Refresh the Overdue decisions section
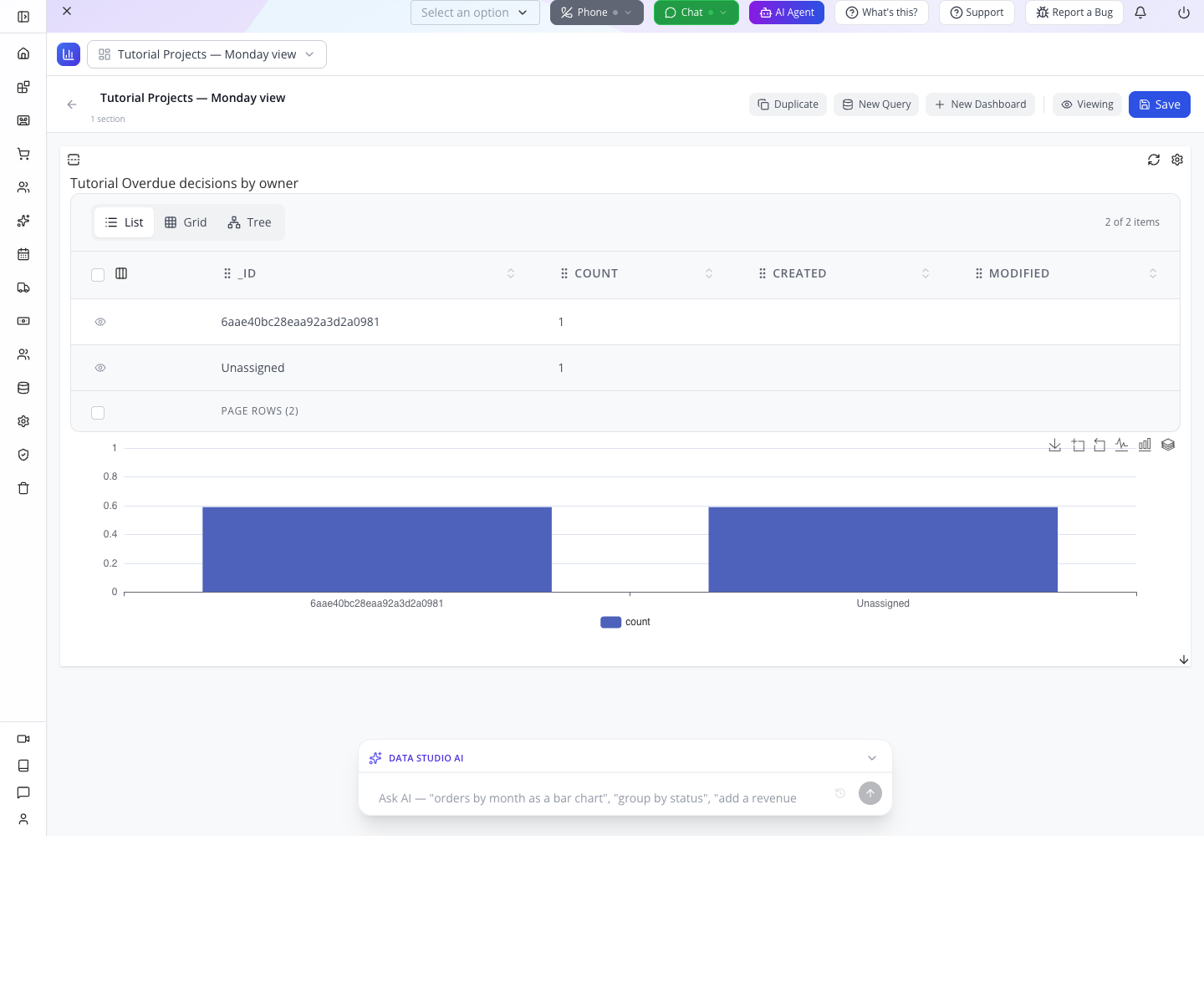This screenshot has height=1003, width=1204. pyautogui.click(x=1154, y=160)
